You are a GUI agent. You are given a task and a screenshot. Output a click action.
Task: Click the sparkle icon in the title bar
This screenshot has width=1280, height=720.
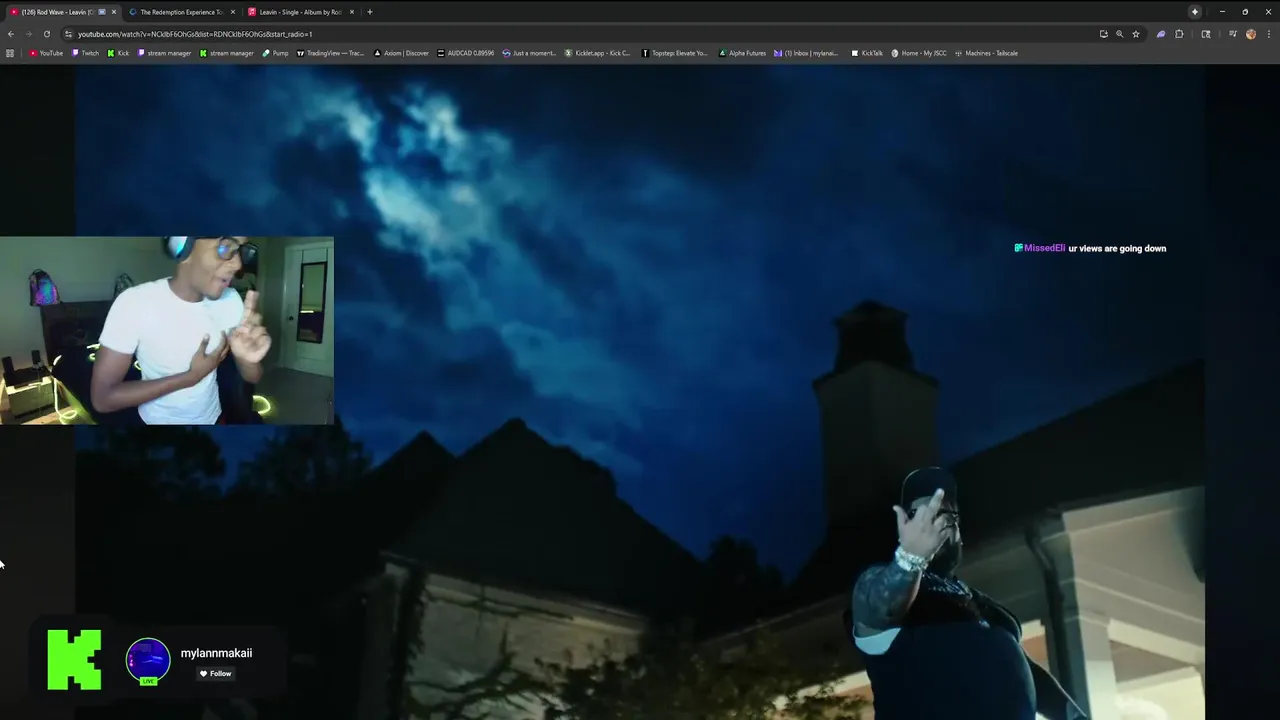1194,12
